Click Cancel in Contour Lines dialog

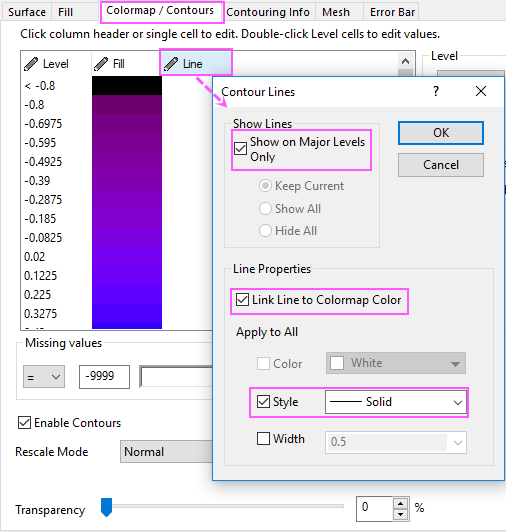[441, 165]
